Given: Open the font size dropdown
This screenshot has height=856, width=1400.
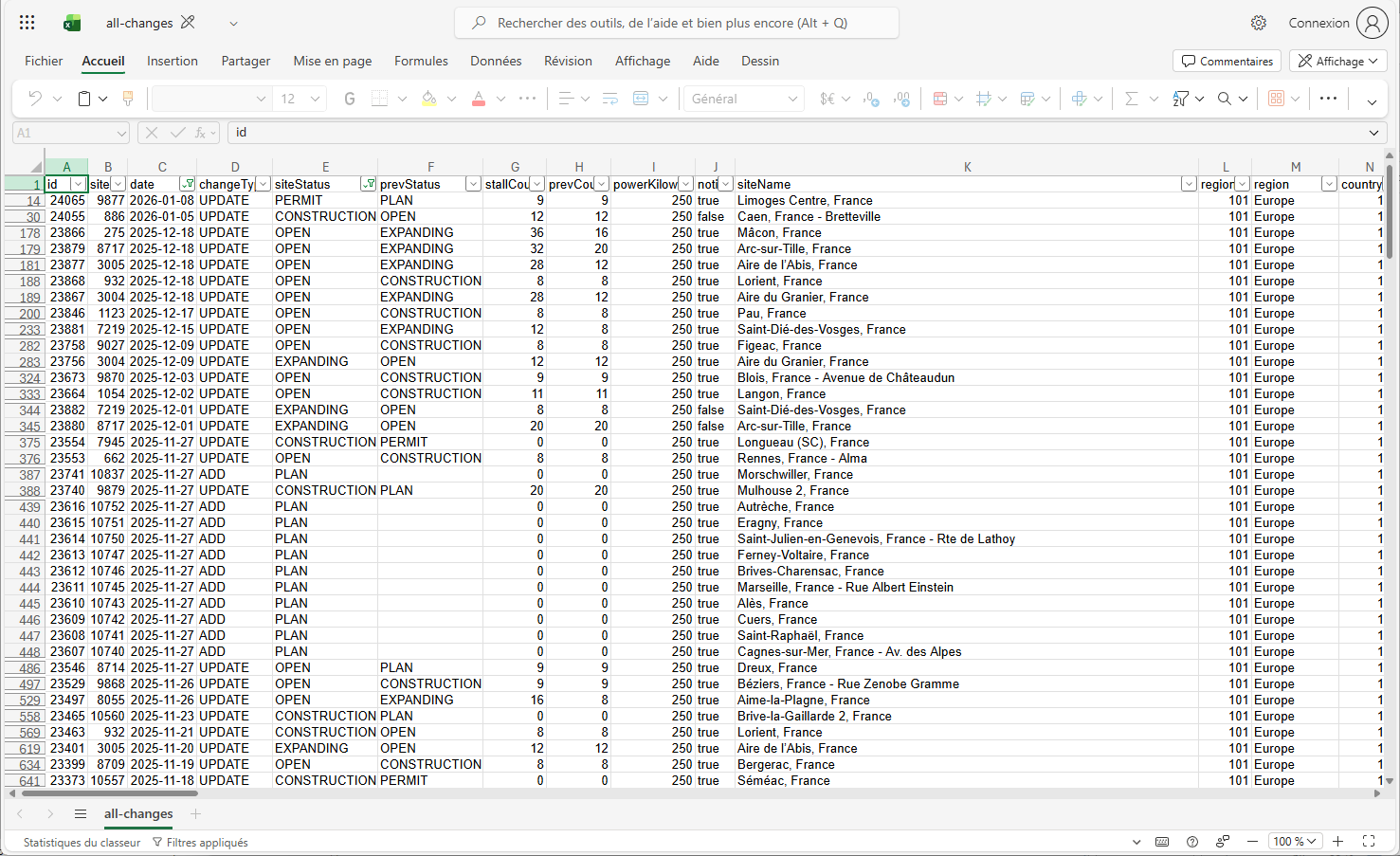Looking at the screenshot, I should pos(317,99).
